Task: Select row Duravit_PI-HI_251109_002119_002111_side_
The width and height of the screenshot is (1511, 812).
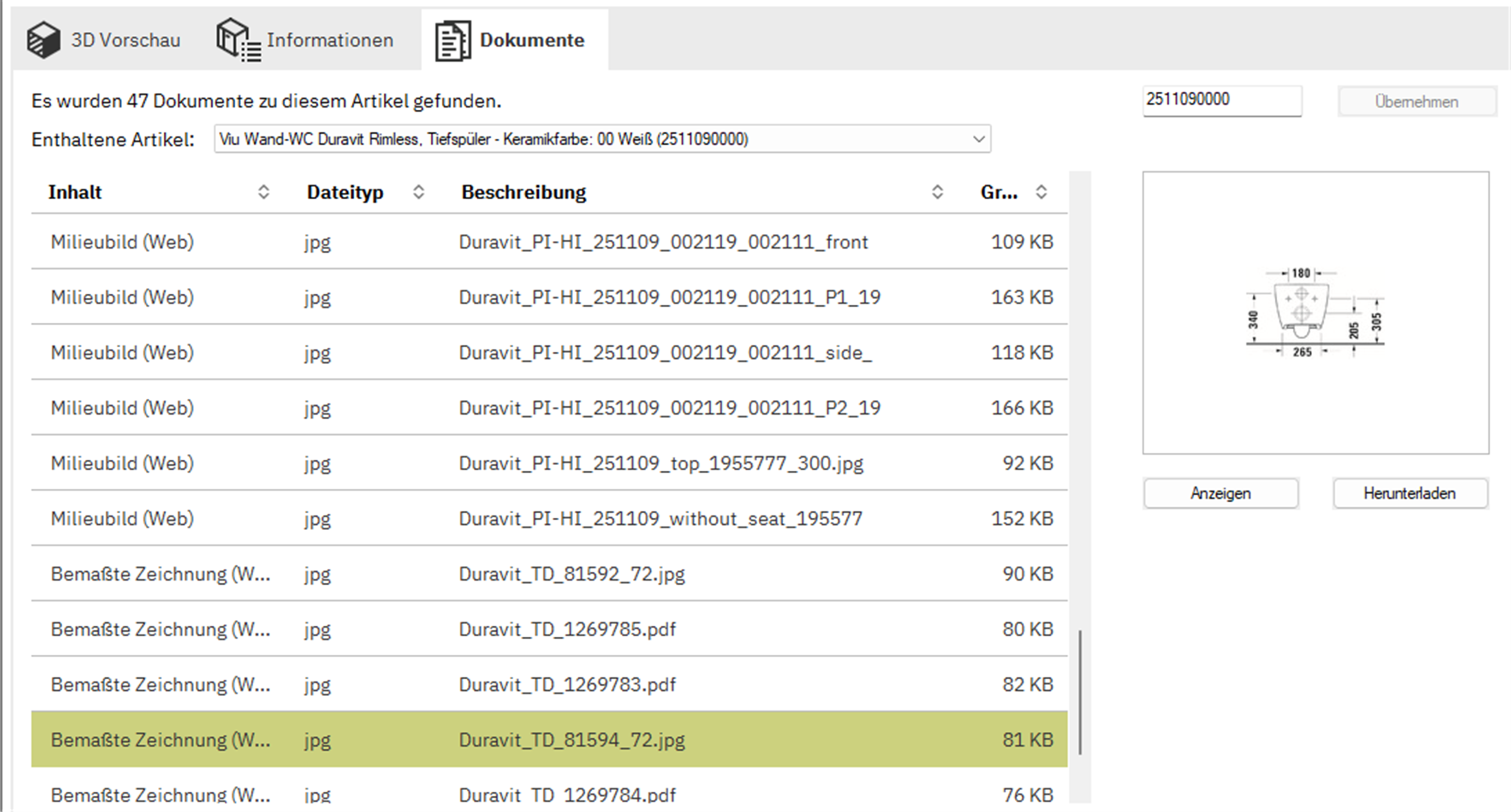Action: 549,352
